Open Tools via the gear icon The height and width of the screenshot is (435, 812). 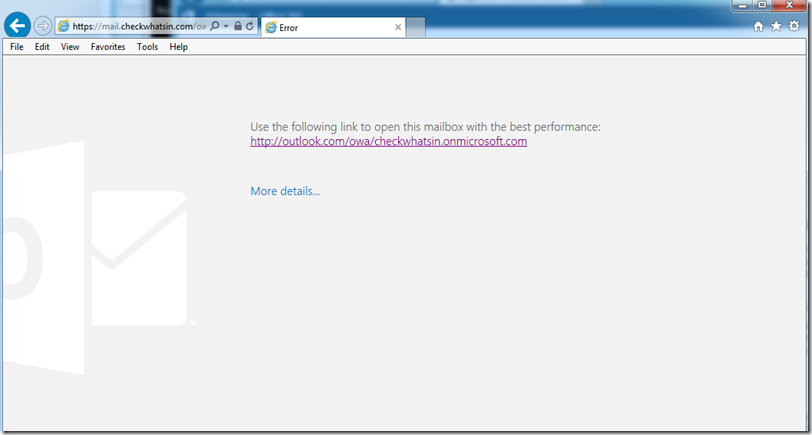coord(794,26)
